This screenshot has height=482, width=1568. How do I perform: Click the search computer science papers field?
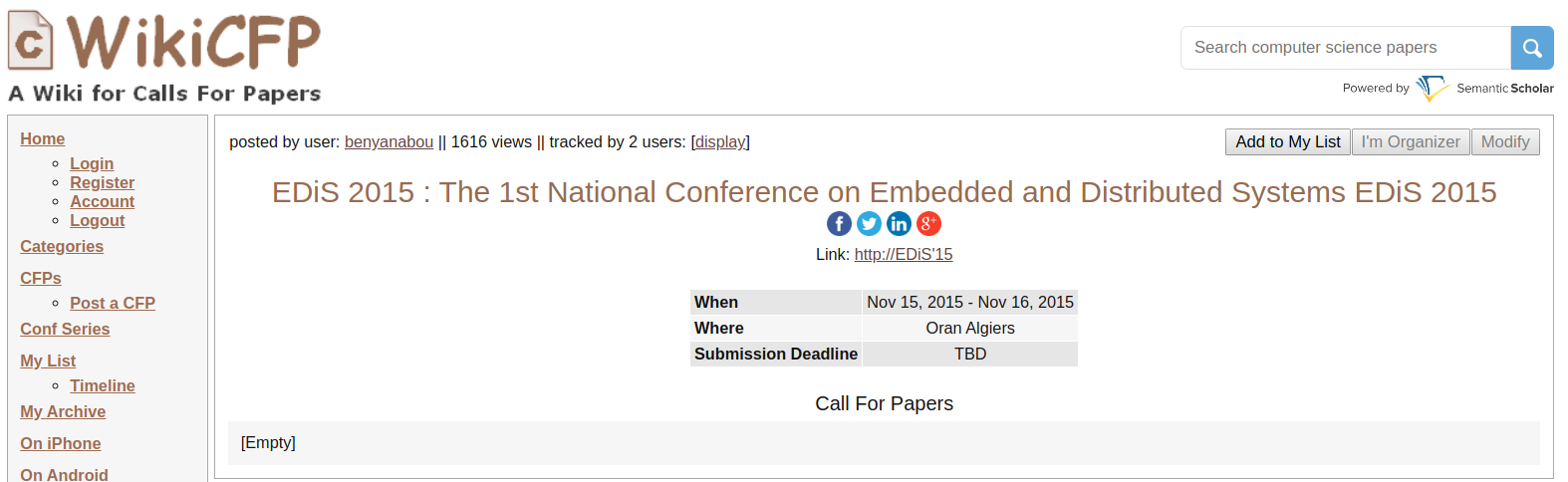coord(1345,48)
